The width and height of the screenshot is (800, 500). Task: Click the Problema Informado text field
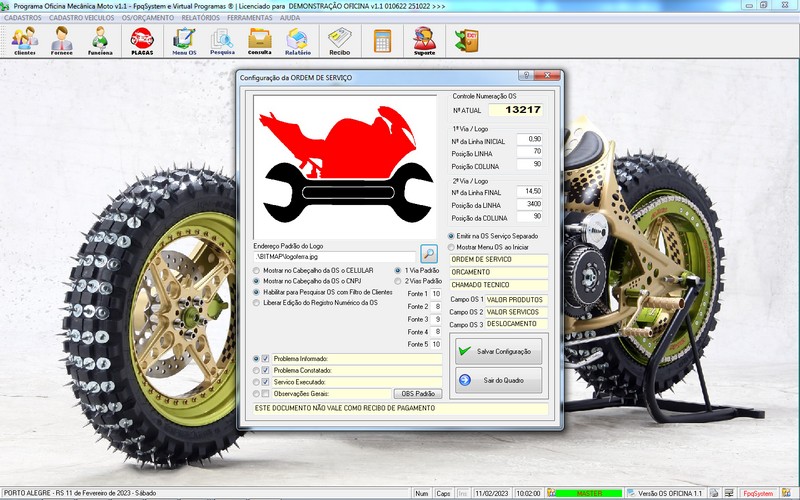tap(357, 359)
